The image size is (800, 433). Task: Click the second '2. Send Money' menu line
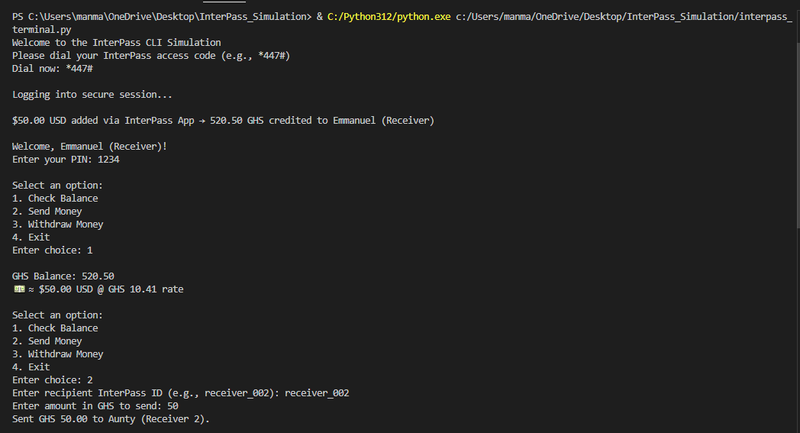click(47, 341)
